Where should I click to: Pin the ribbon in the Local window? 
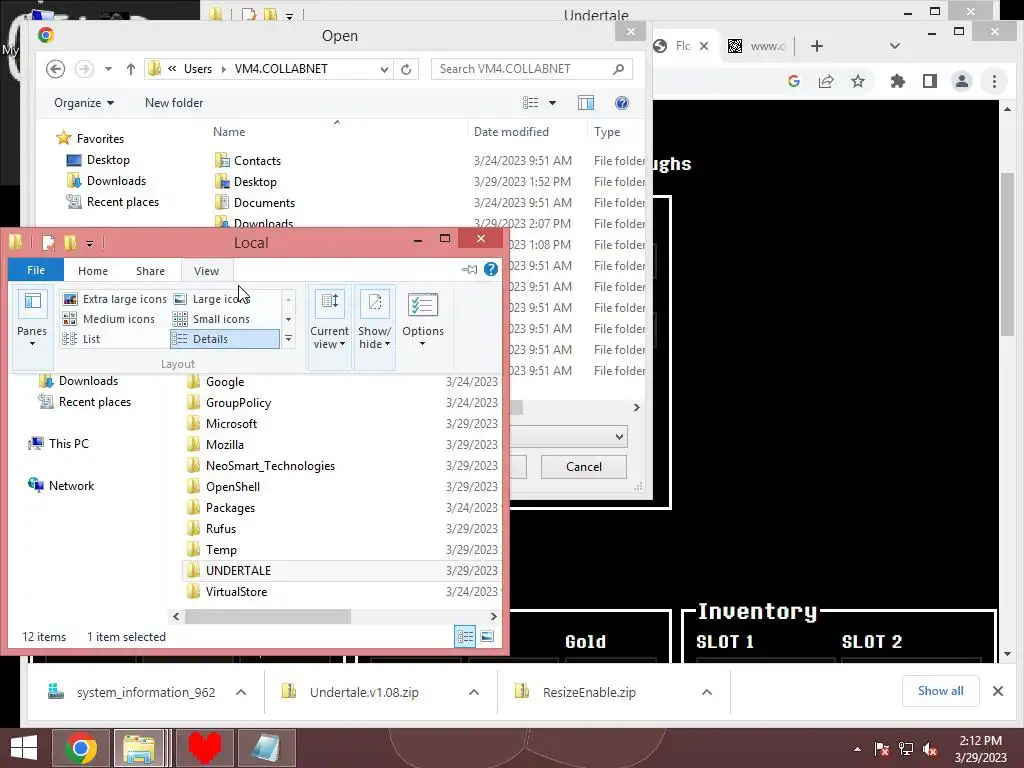469,269
